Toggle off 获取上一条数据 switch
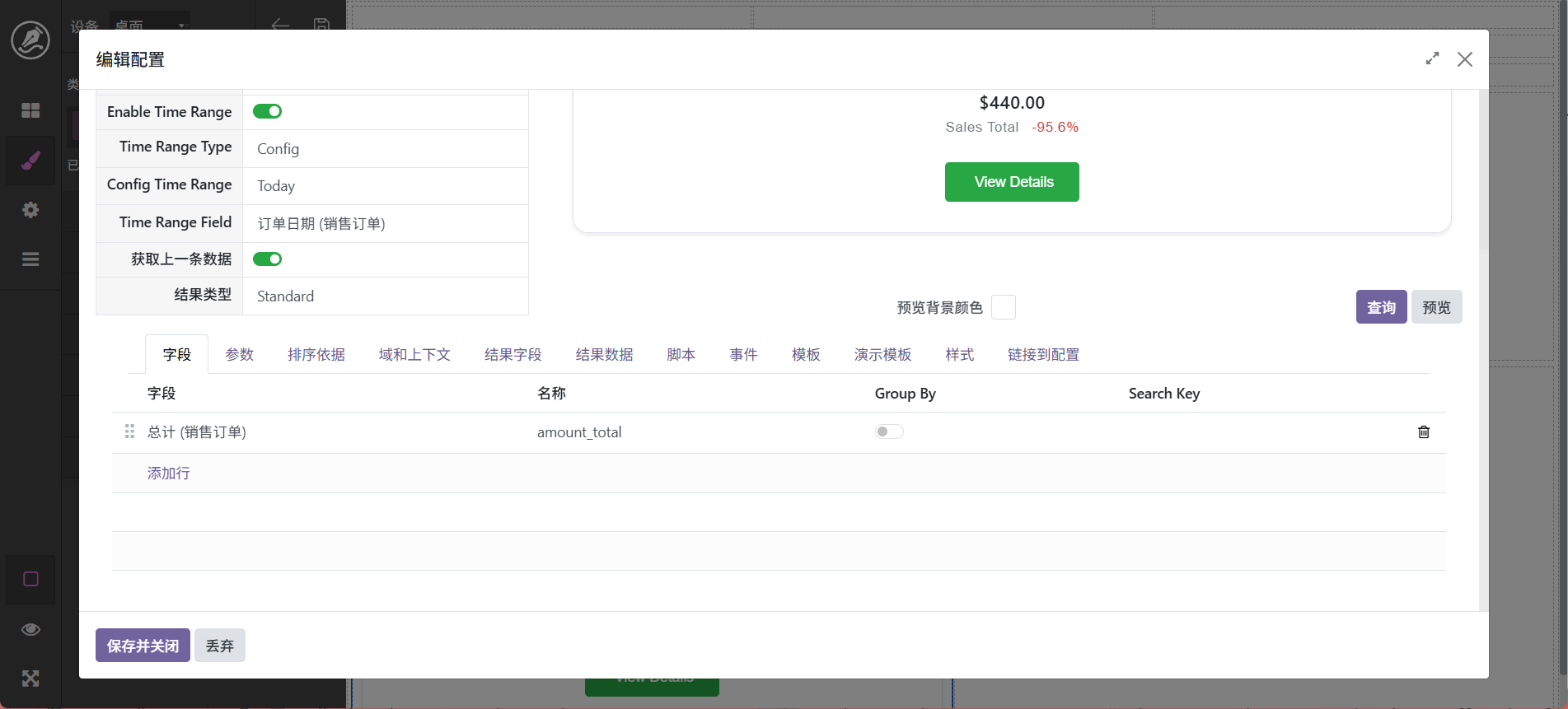 coord(267,259)
